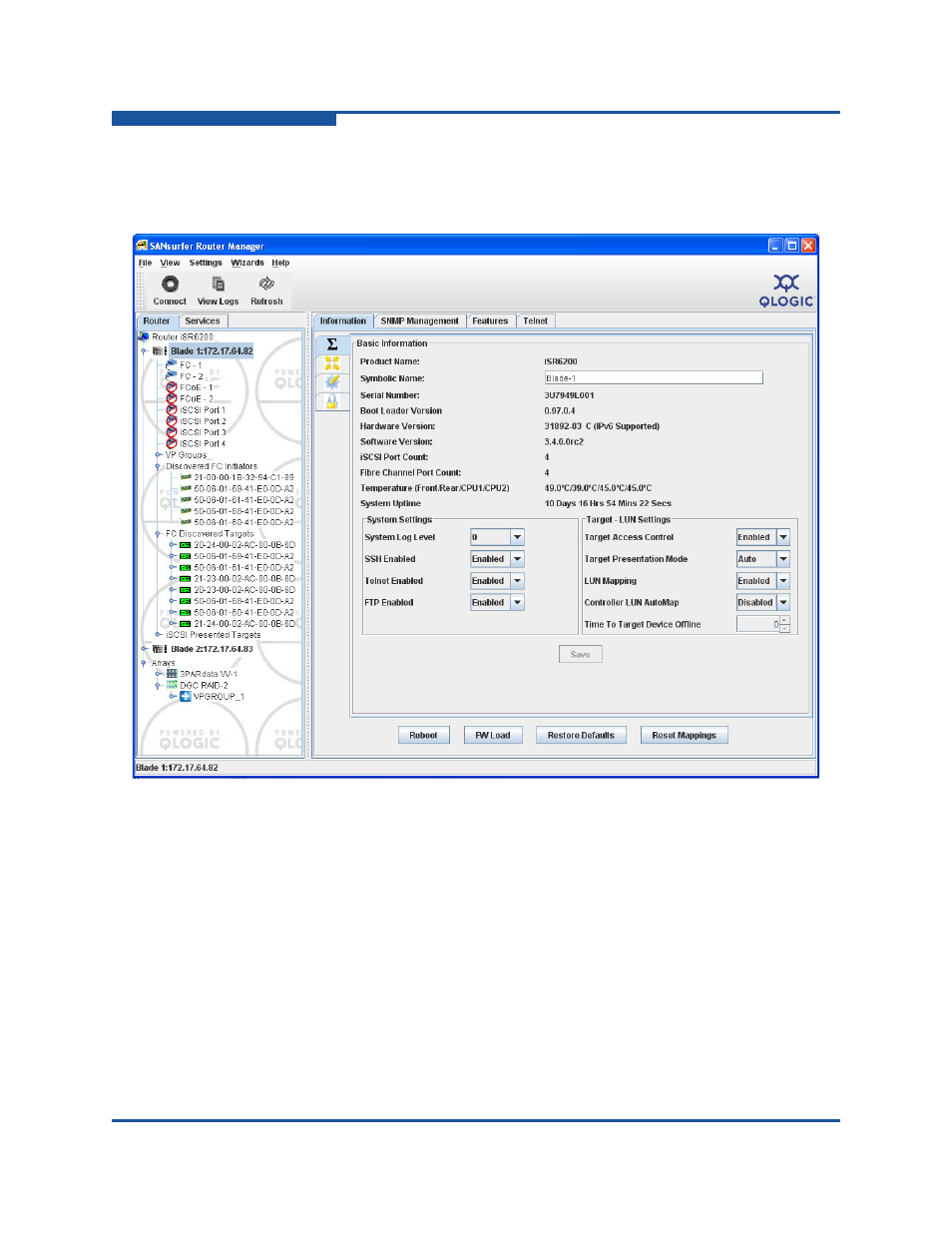Click the FCoE - 1 disabled port icon

[x=172, y=387]
